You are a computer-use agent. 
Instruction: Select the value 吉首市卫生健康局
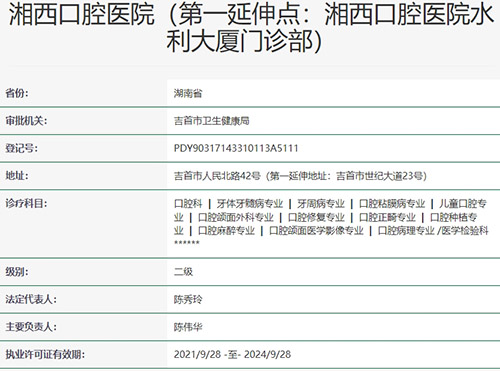pos(212,121)
